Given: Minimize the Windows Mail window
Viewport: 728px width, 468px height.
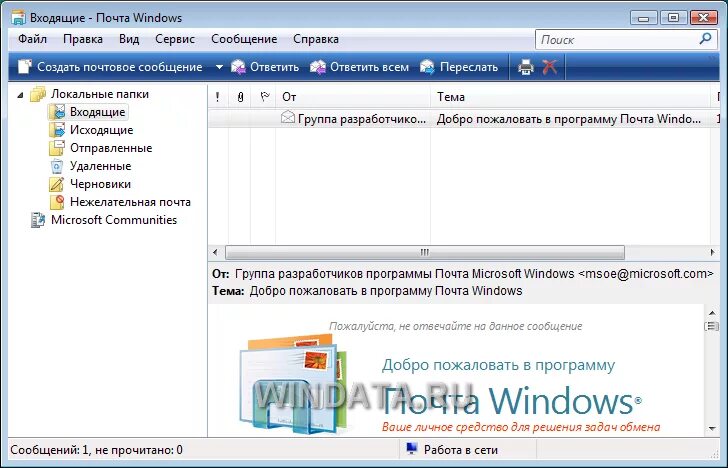Looking at the screenshot, I should [644, 18].
